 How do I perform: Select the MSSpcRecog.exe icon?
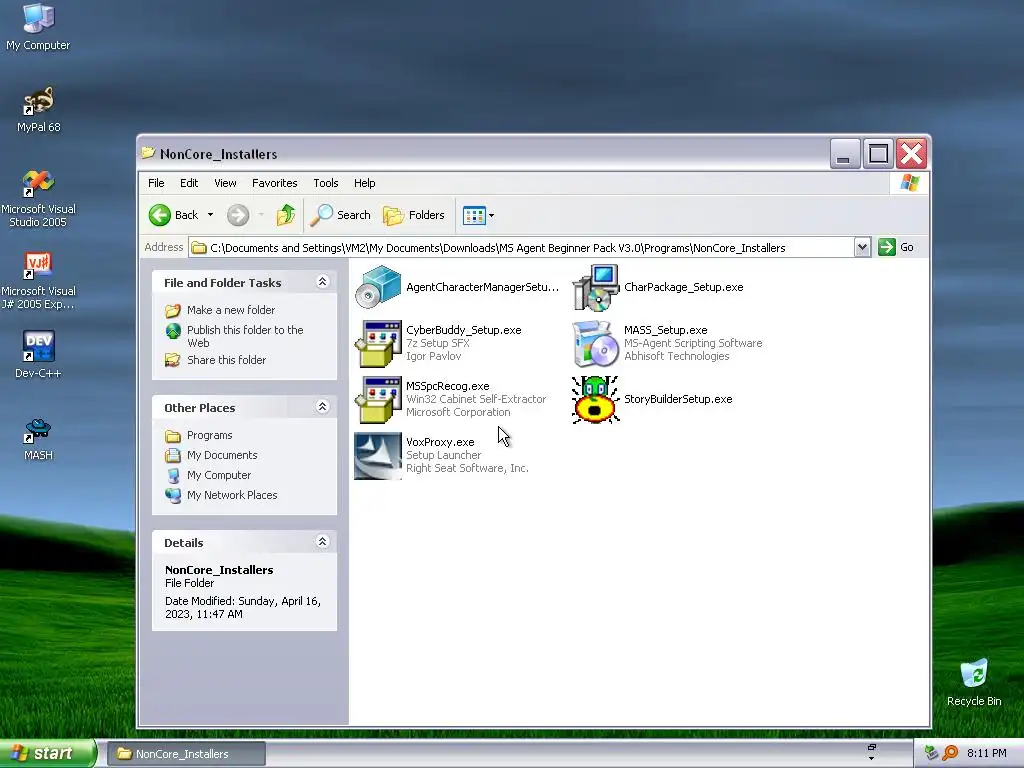378,400
